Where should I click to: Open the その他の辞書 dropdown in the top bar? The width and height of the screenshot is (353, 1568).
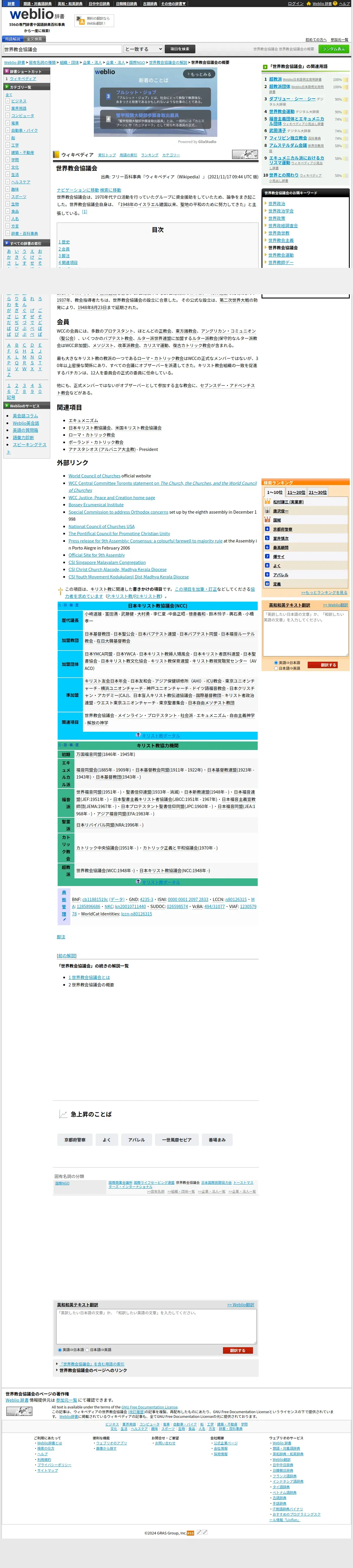(174, 4)
